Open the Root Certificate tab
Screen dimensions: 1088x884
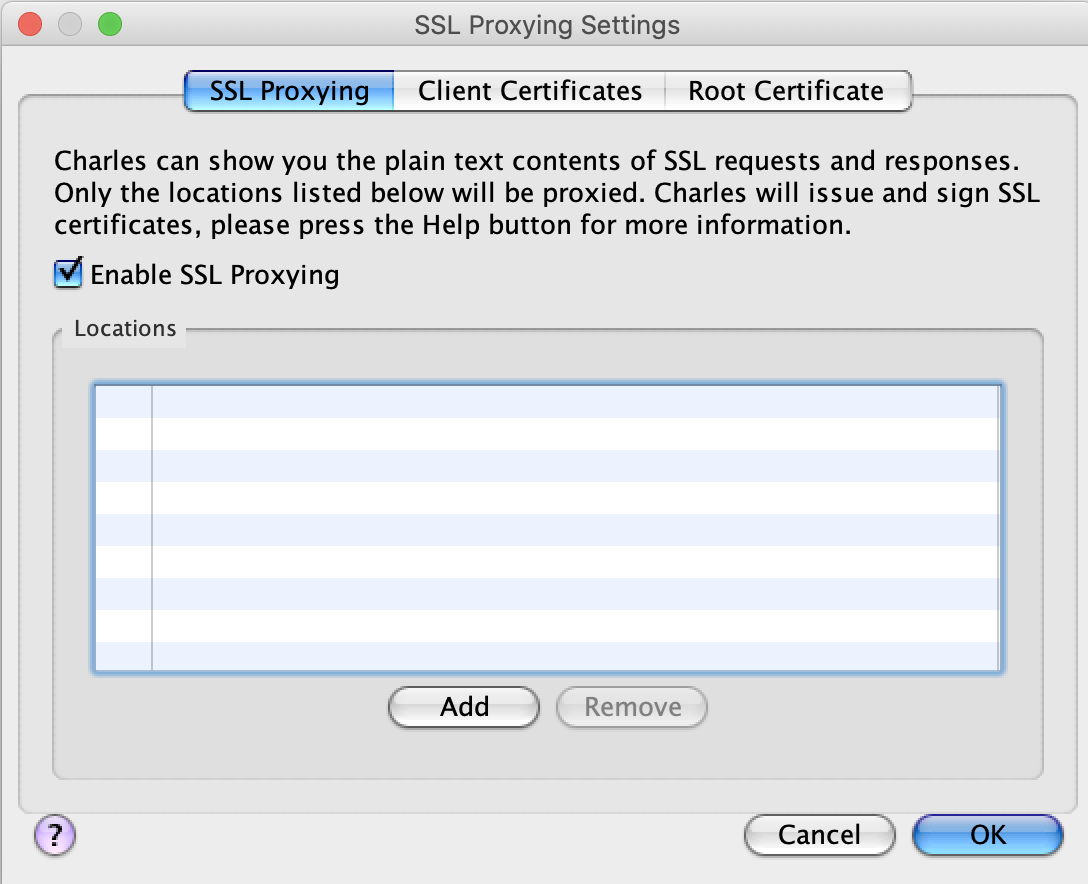click(x=785, y=91)
